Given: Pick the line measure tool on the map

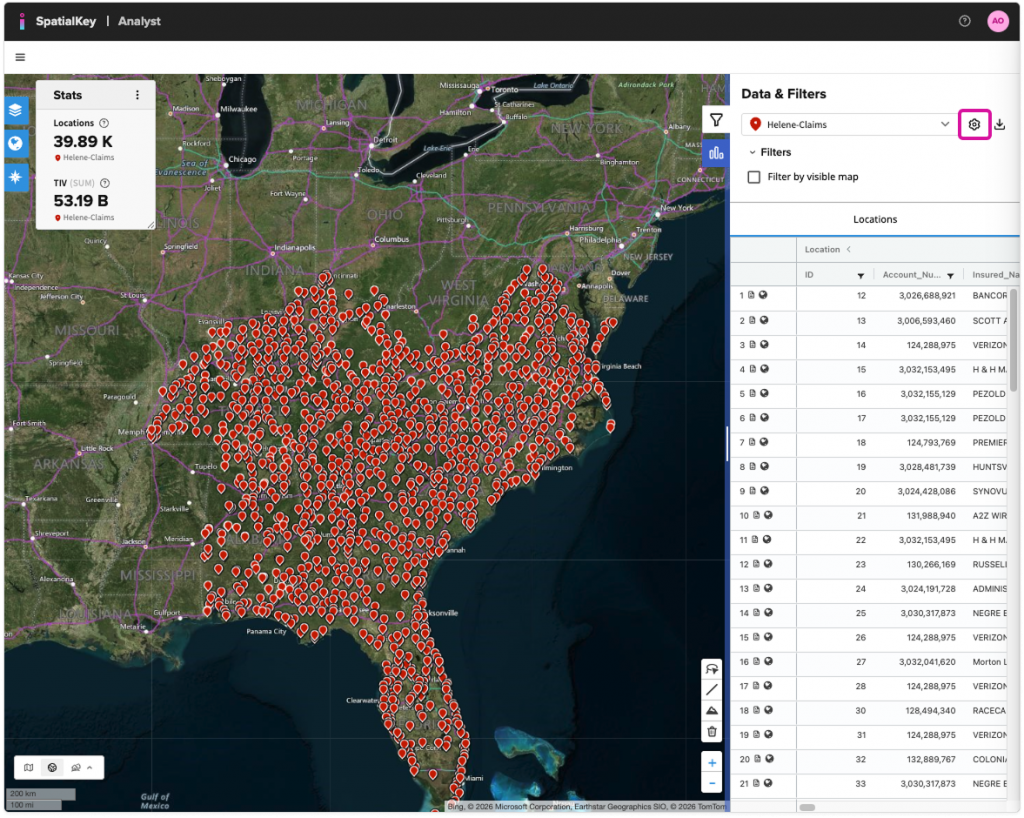Looking at the screenshot, I should pos(712,690).
